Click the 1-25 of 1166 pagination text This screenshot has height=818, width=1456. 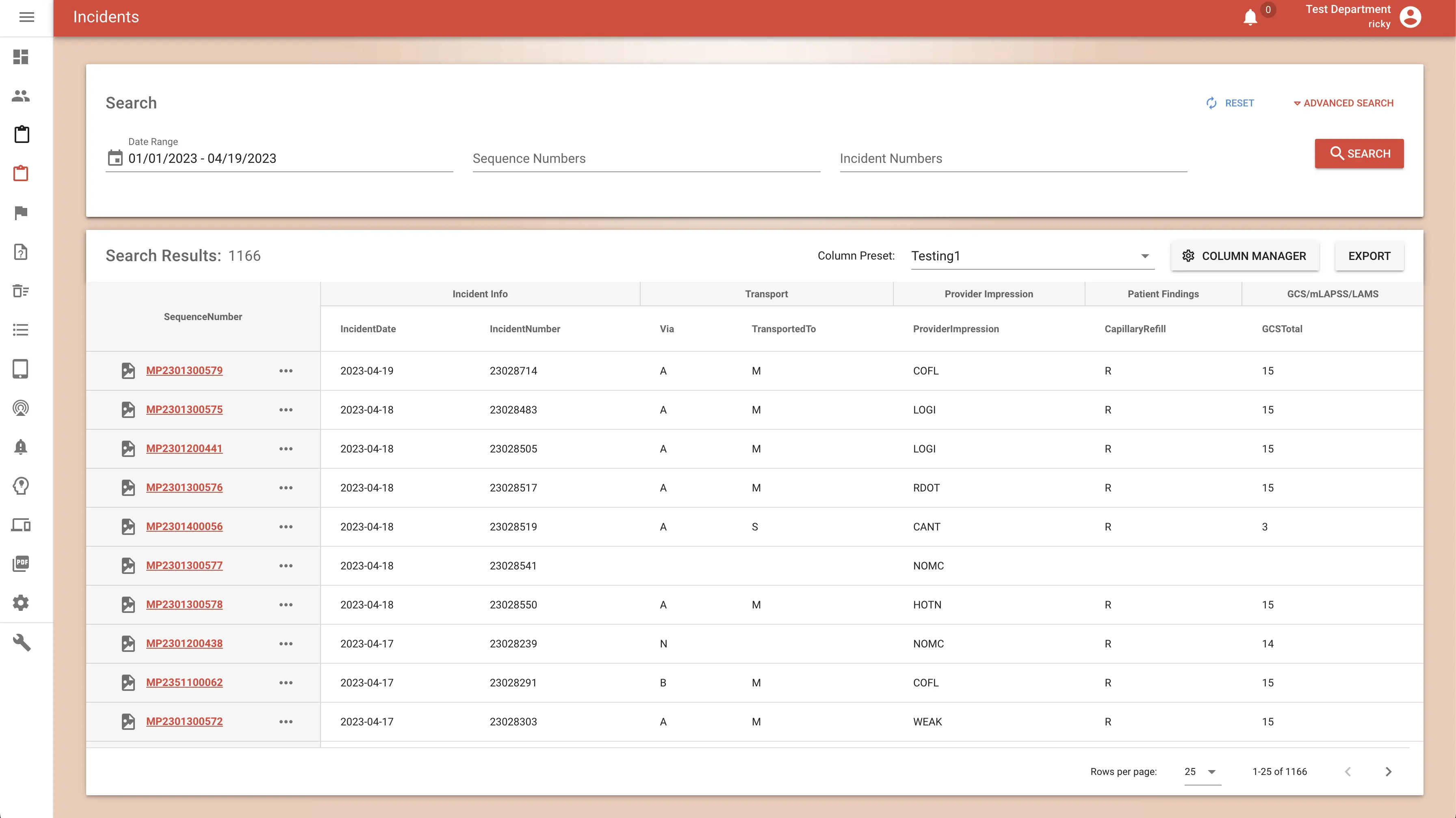[x=1280, y=772]
